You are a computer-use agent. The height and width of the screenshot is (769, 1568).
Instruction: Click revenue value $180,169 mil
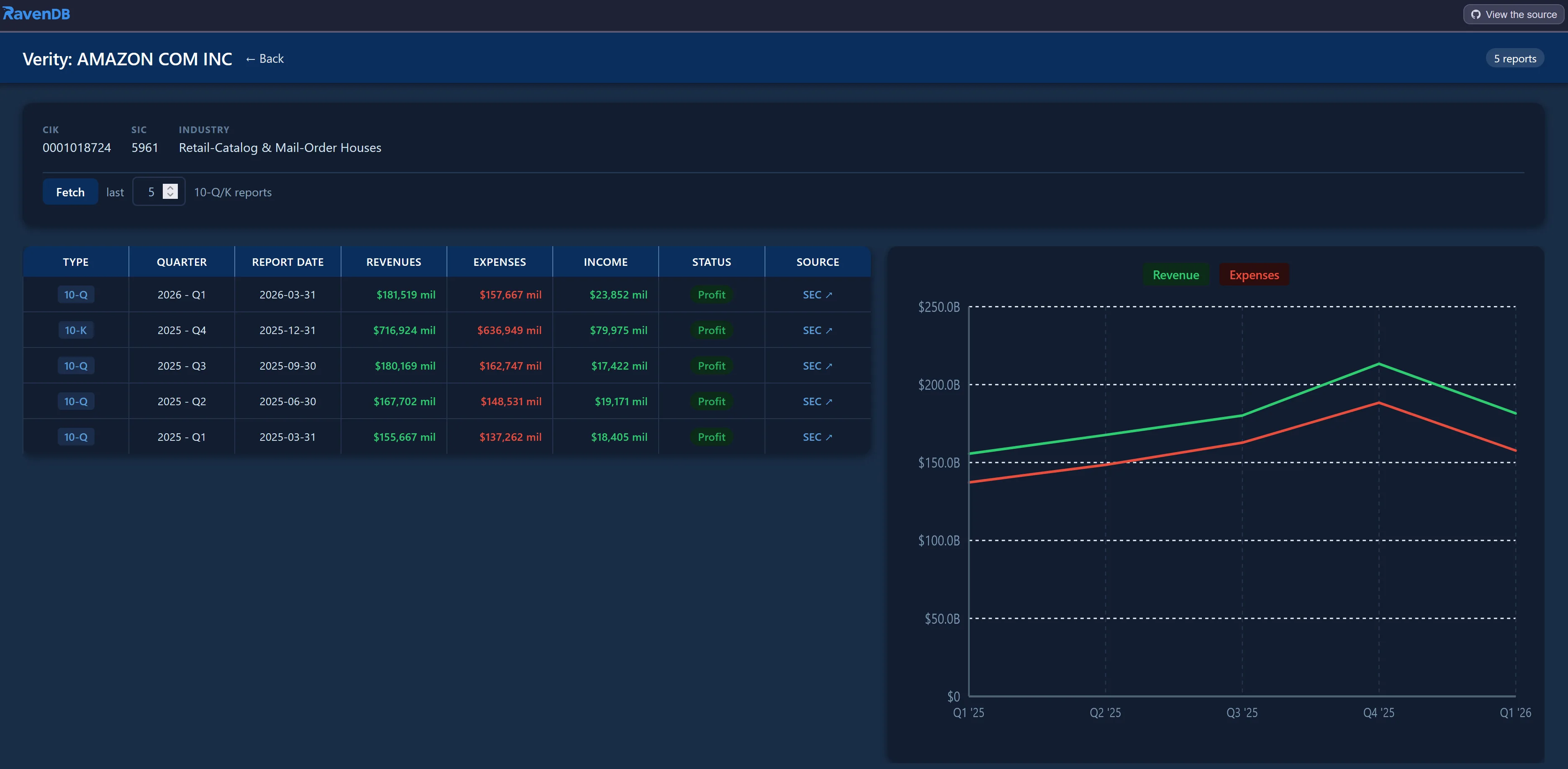[x=405, y=366]
